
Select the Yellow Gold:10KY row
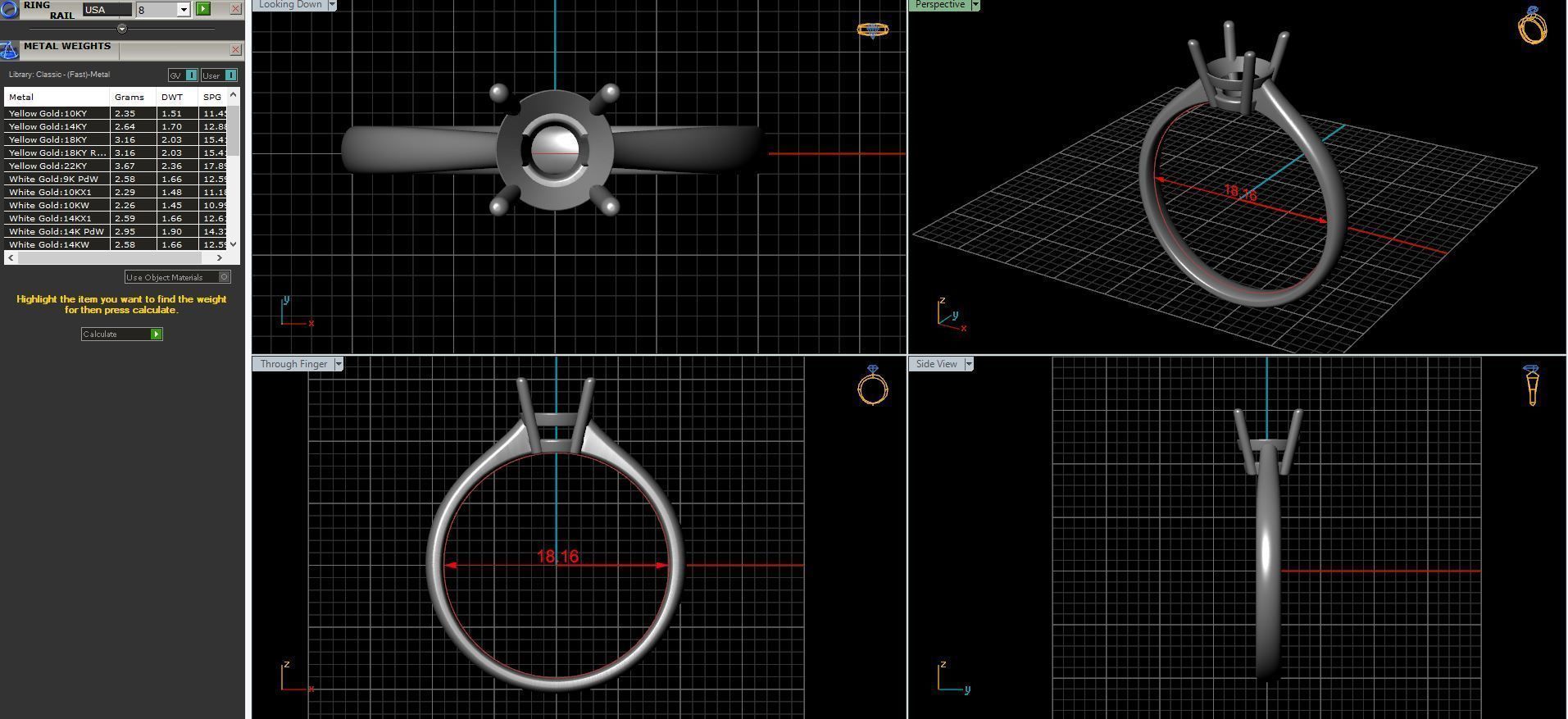point(116,113)
